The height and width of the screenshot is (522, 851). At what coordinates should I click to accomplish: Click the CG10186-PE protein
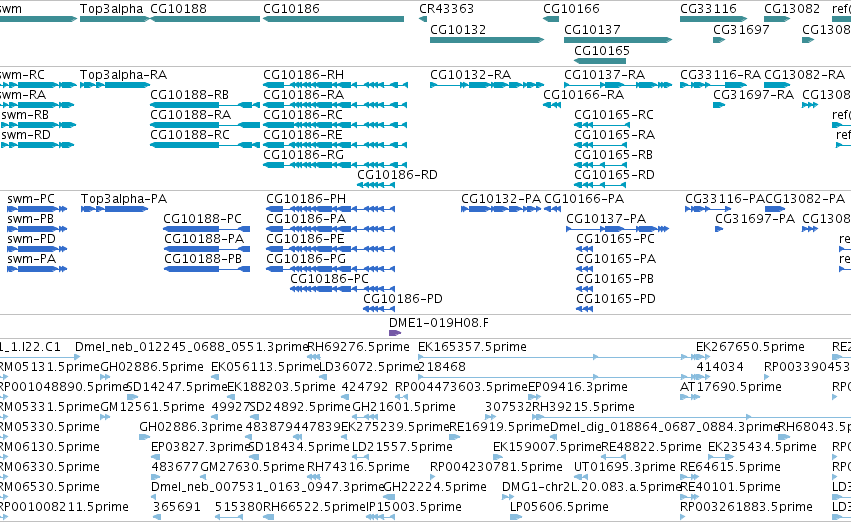click(x=331, y=249)
